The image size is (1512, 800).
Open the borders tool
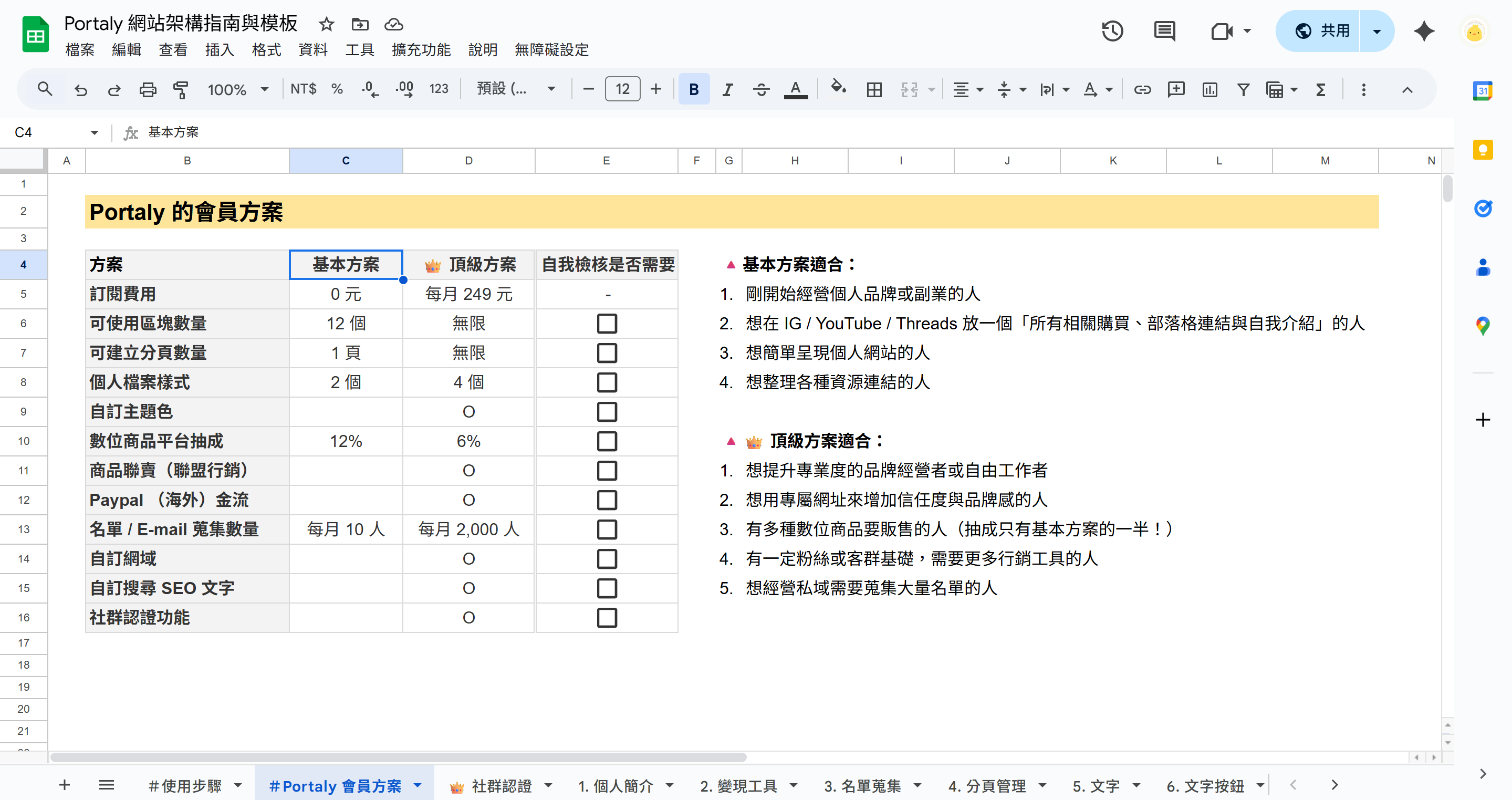(x=874, y=89)
